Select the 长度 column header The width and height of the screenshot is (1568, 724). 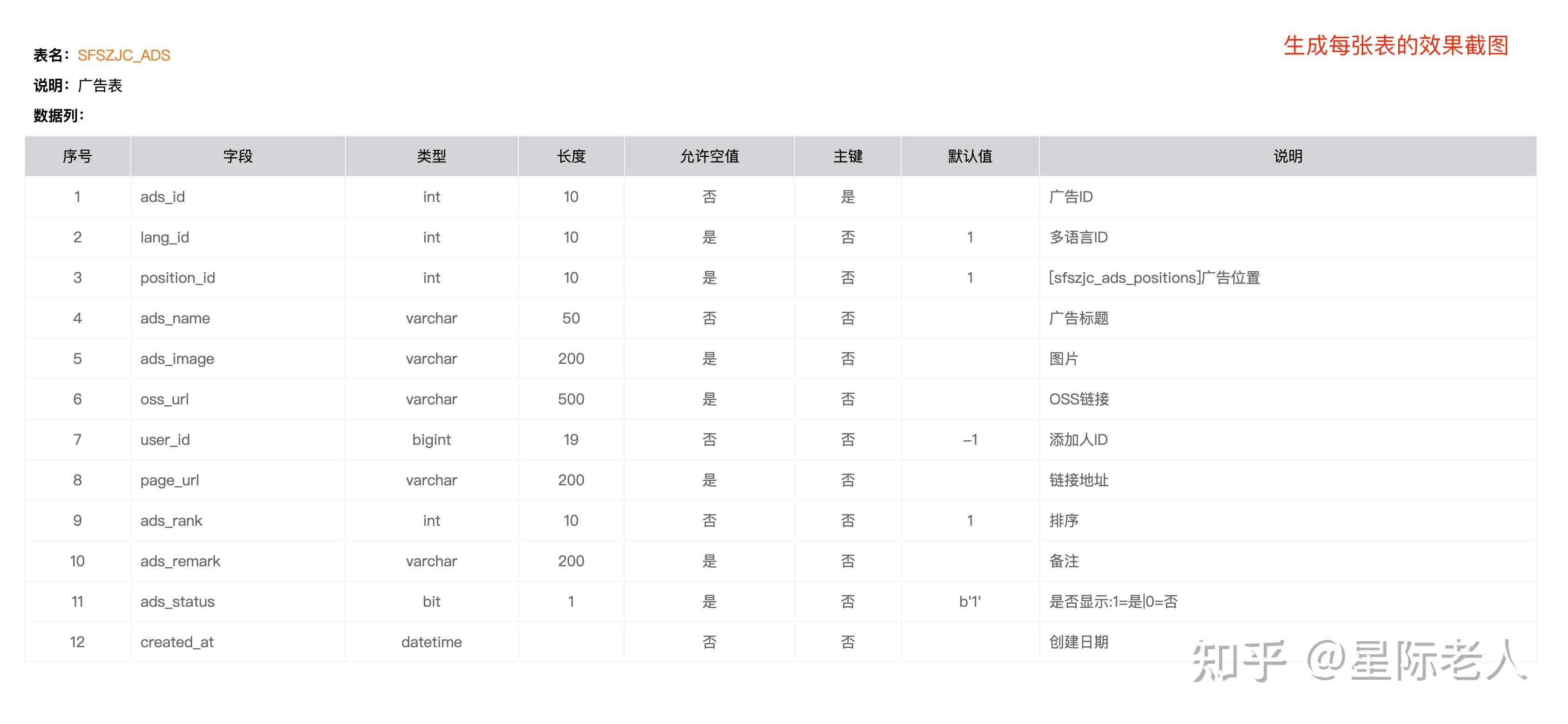(x=570, y=156)
